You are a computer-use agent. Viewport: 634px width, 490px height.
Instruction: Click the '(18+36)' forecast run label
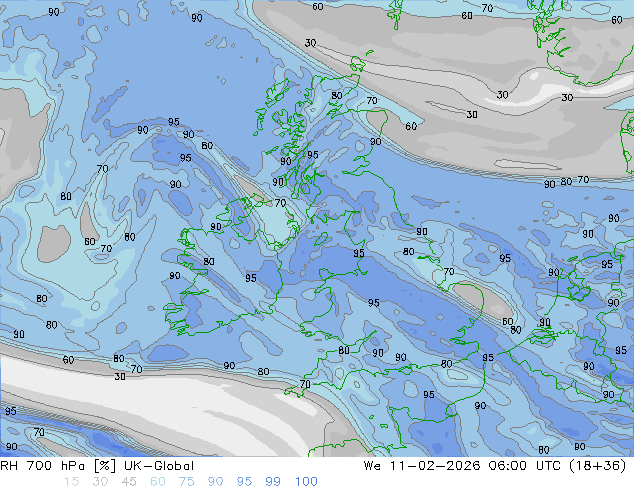pos(598,466)
